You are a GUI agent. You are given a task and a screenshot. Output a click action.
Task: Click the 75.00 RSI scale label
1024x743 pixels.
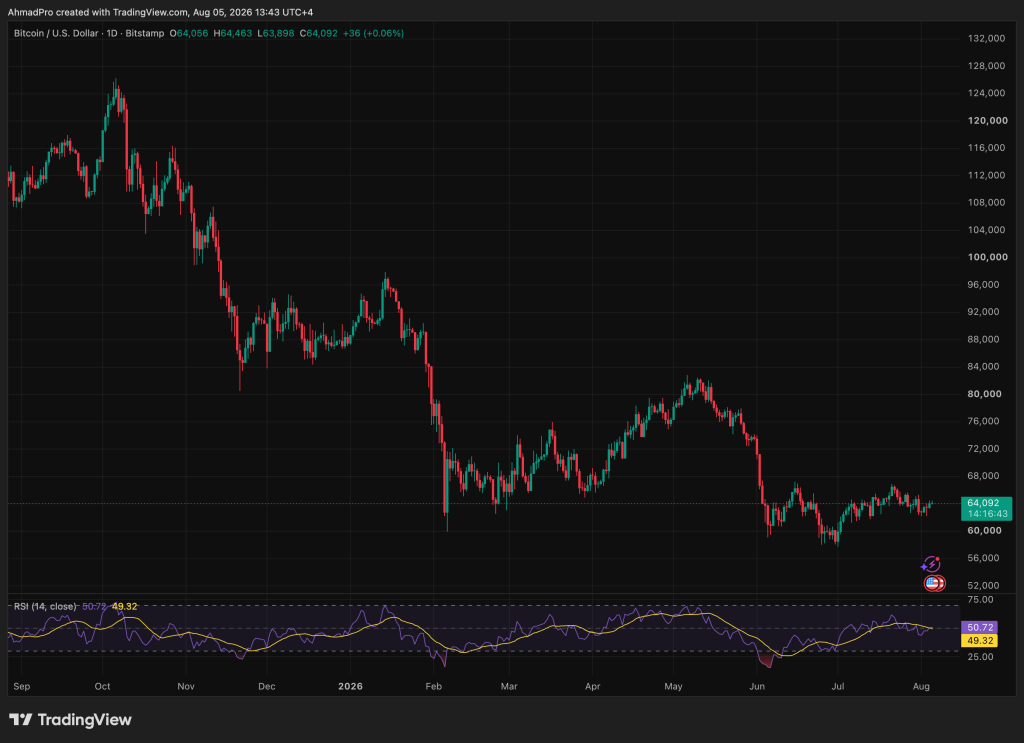[980, 599]
